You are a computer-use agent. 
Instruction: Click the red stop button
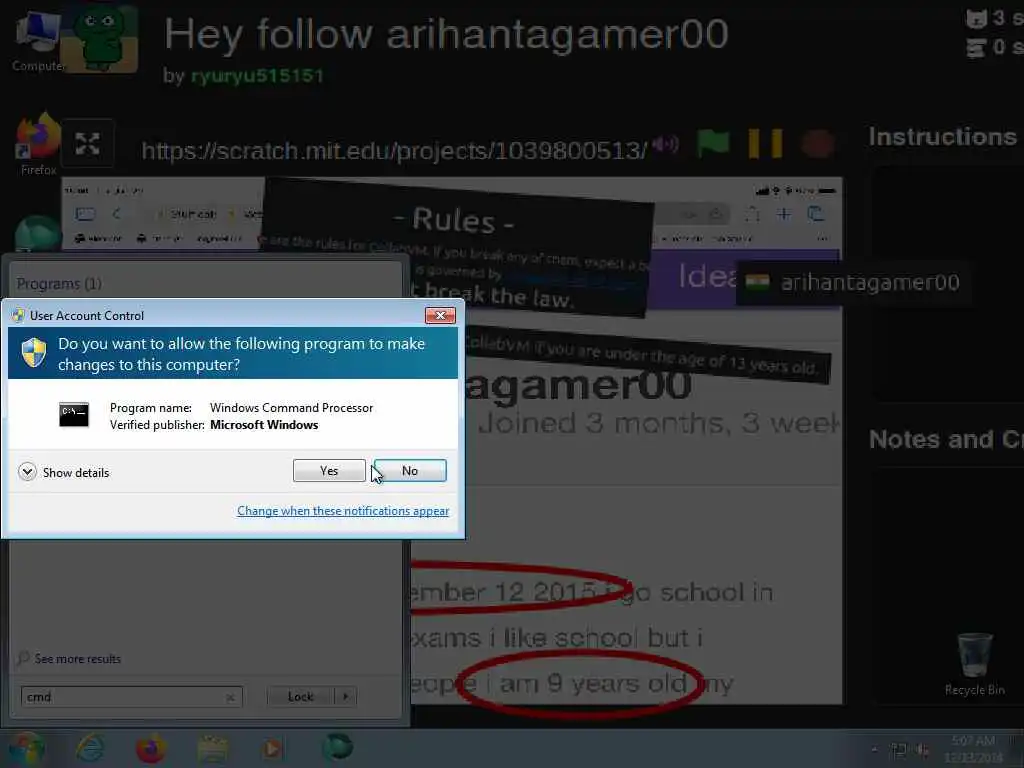[x=816, y=144]
